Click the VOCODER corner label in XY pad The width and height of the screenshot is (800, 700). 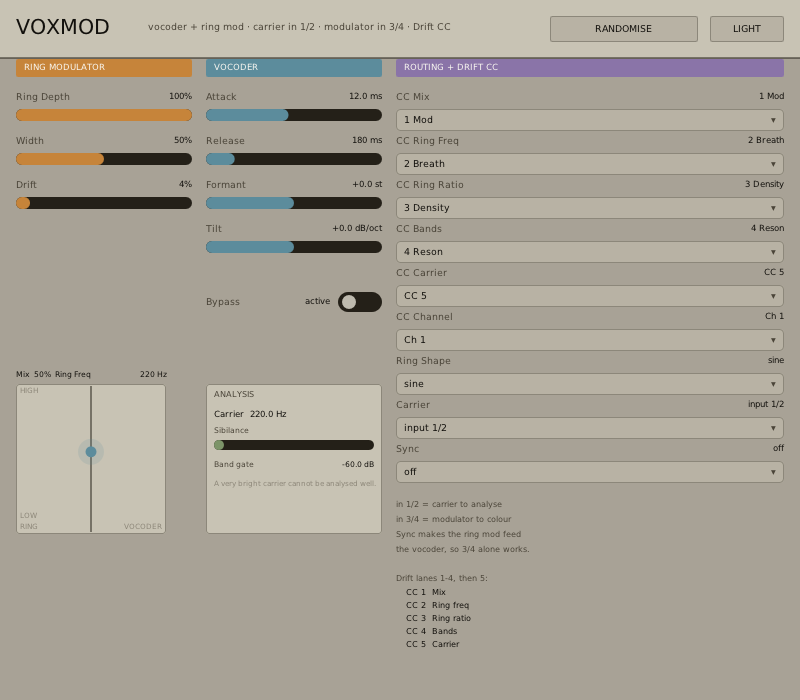142,526
